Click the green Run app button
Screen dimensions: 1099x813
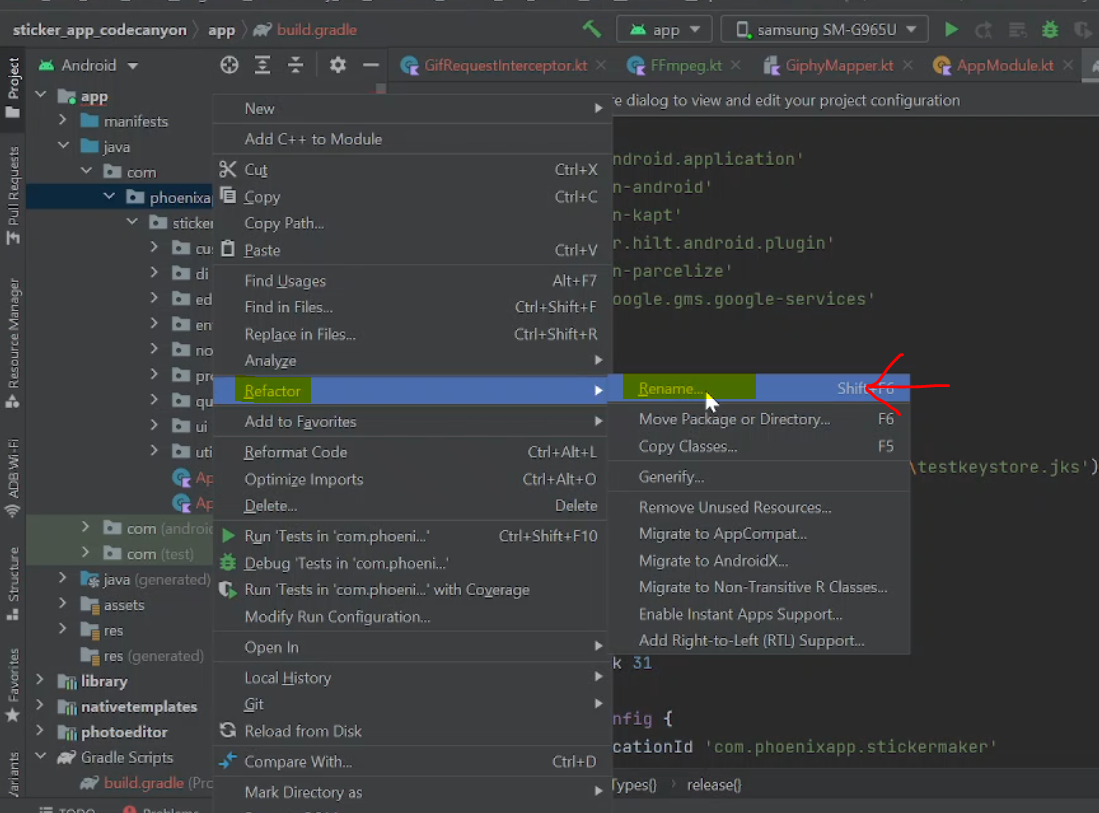(951, 30)
